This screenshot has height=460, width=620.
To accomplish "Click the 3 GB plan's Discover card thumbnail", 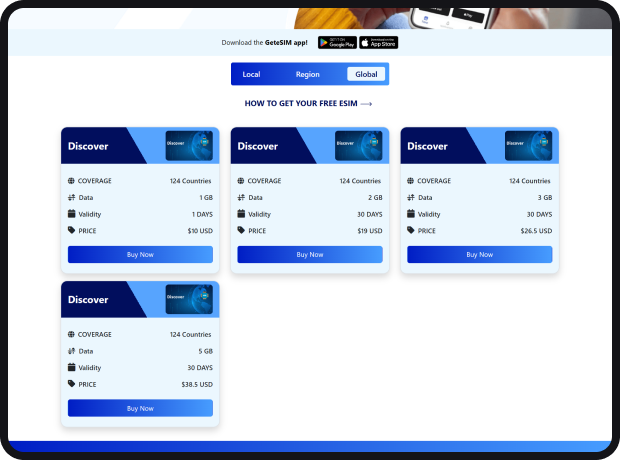I will coord(528,146).
